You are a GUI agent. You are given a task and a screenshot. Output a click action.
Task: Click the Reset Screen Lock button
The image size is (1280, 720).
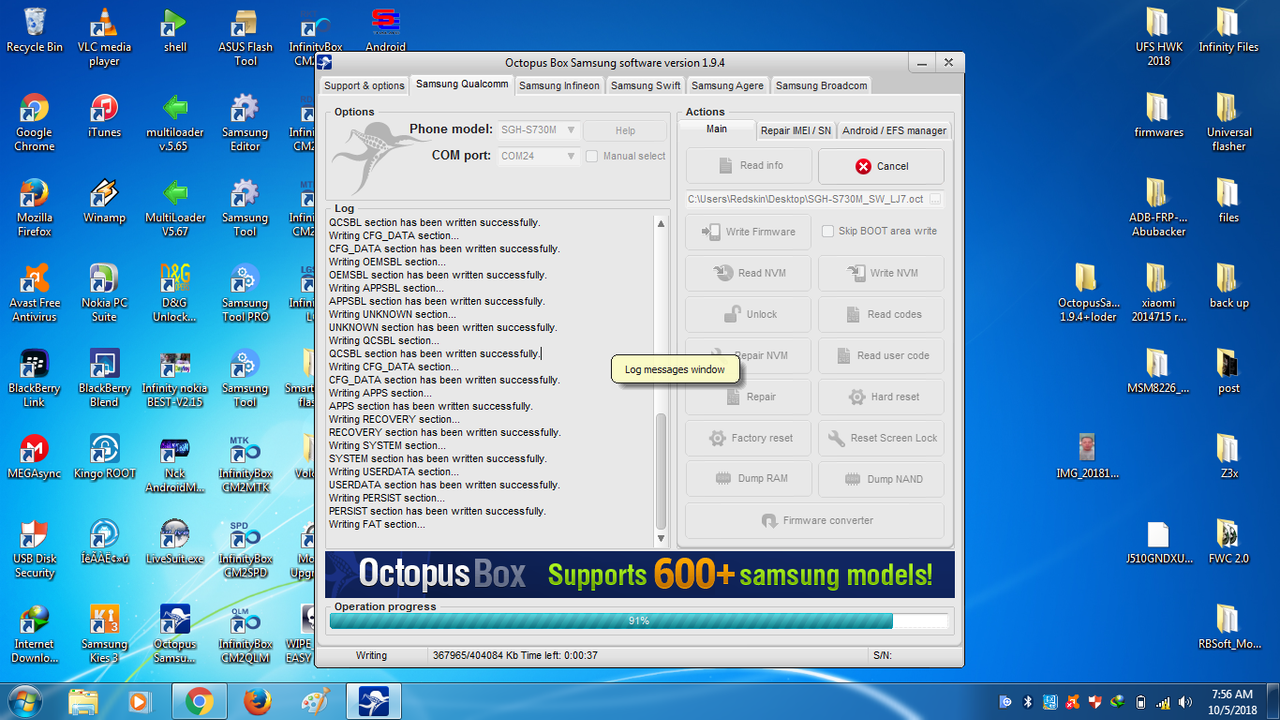coord(881,438)
